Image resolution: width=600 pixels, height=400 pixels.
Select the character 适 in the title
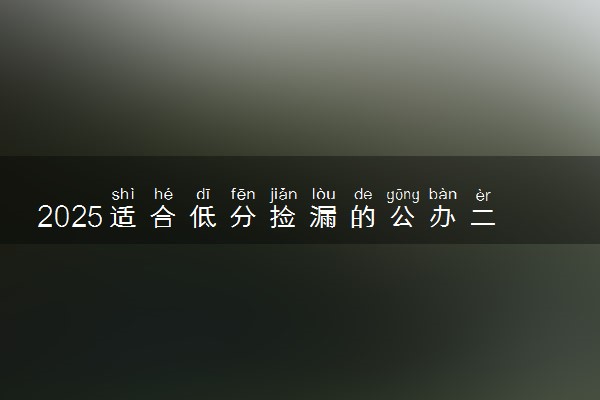[x=123, y=217]
